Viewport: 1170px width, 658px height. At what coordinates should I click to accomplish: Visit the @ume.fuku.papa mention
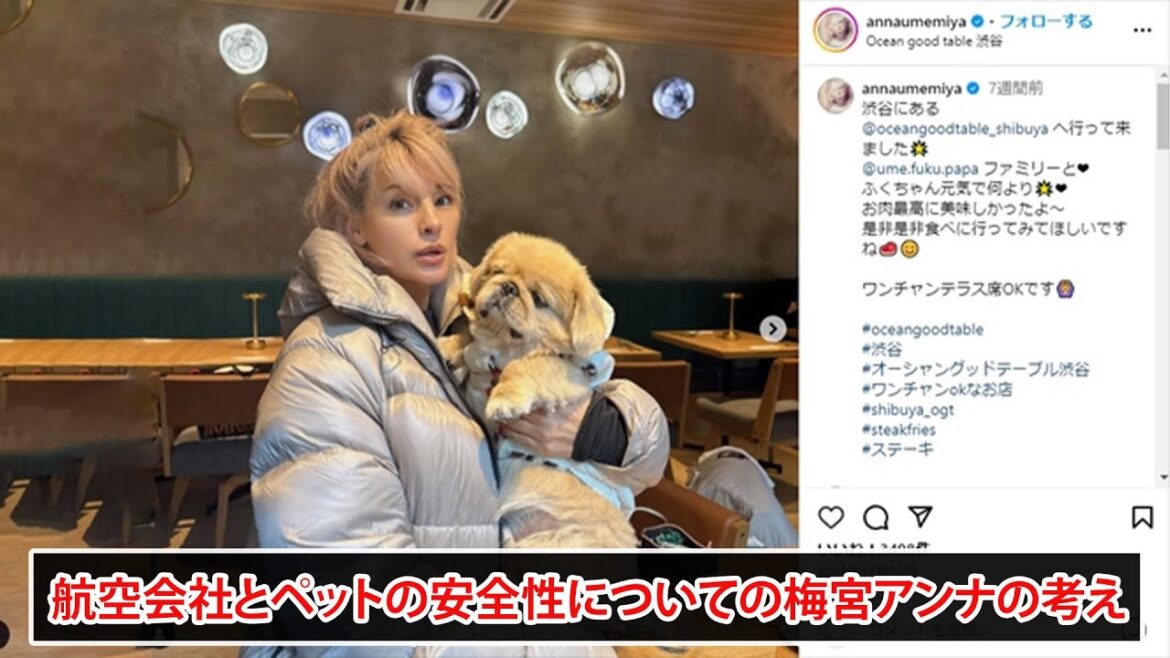pyautogui.click(x=920, y=169)
